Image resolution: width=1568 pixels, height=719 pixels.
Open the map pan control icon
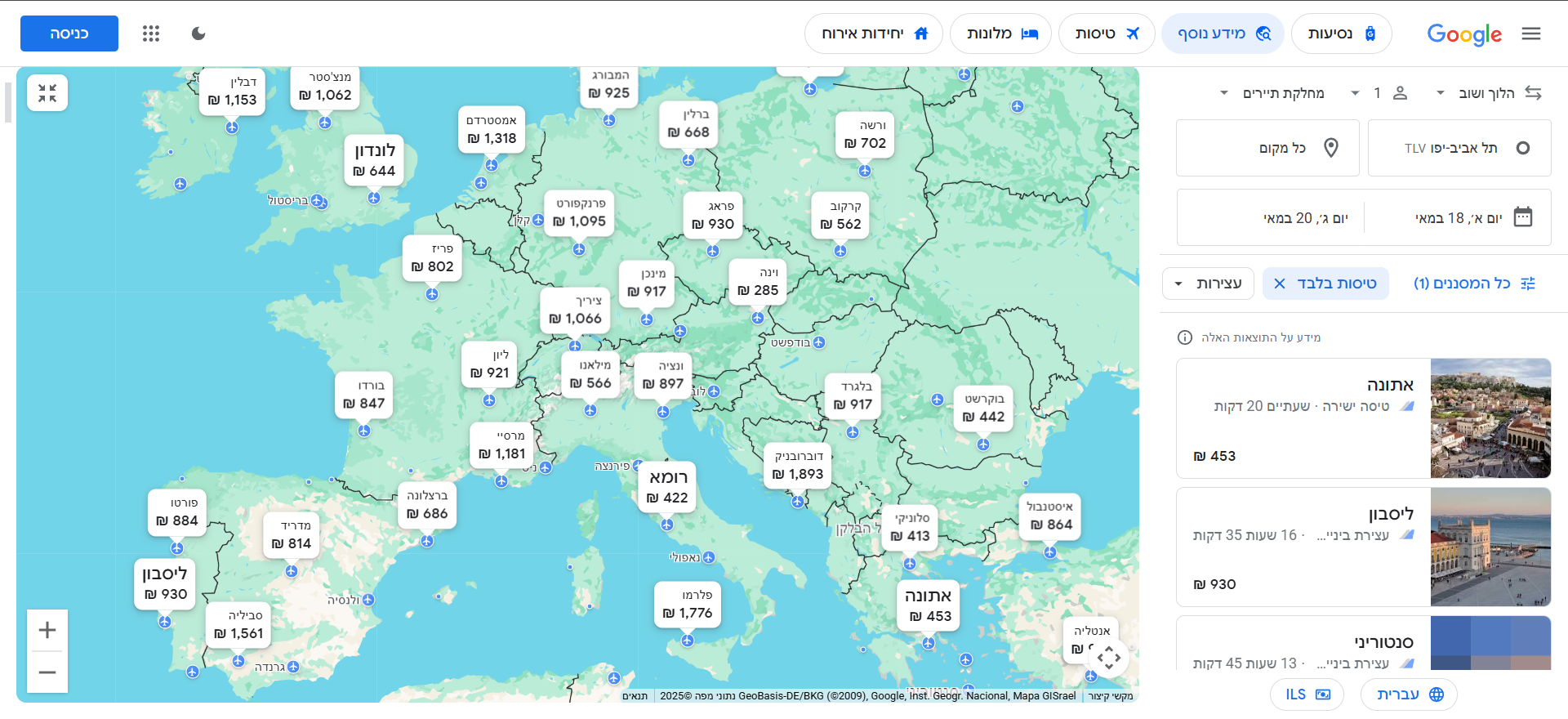(x=1108, y=657)
